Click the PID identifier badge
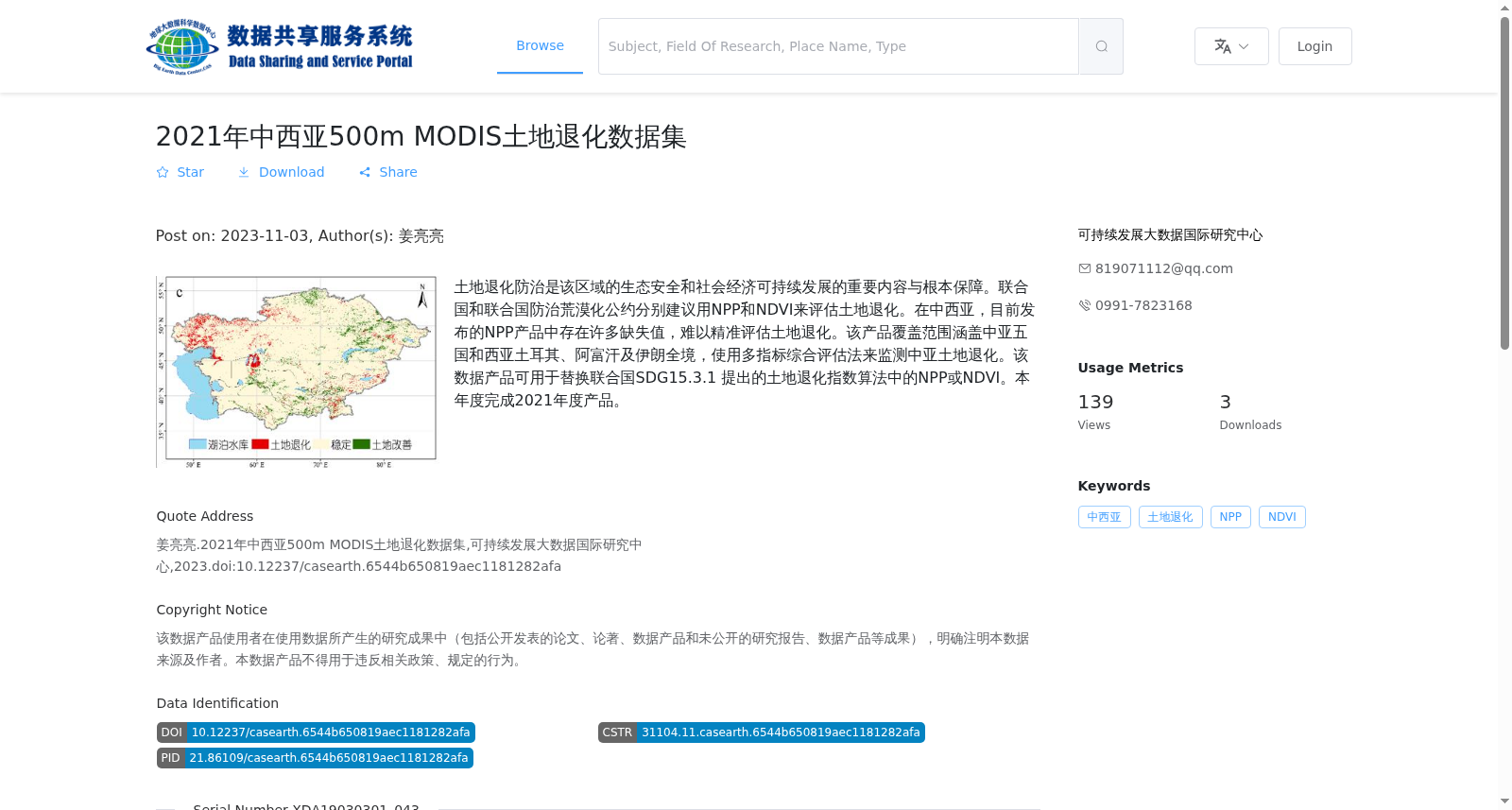 pos(315,758)
